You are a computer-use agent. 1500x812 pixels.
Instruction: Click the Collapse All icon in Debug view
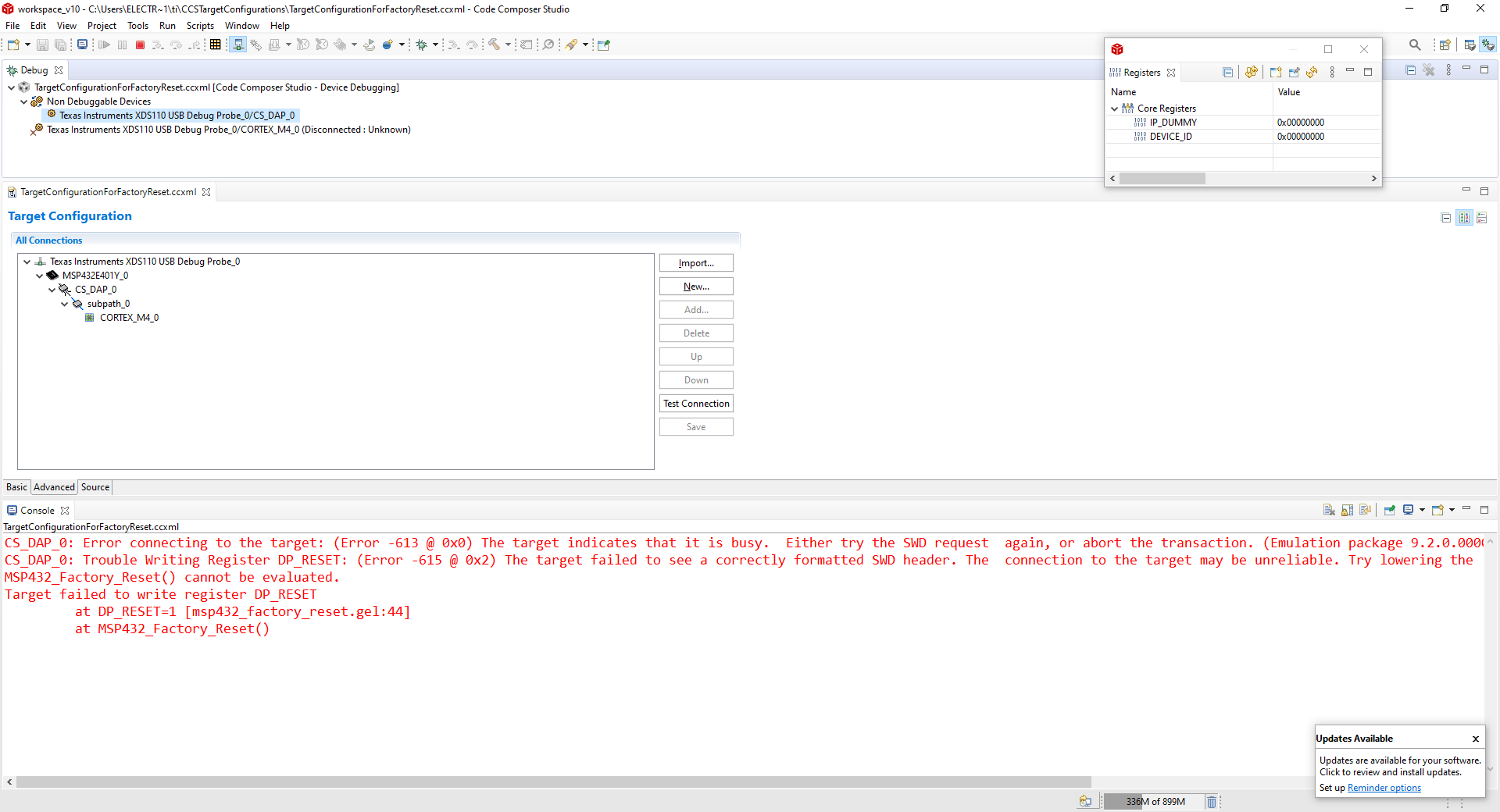(x=1411, y=70)
